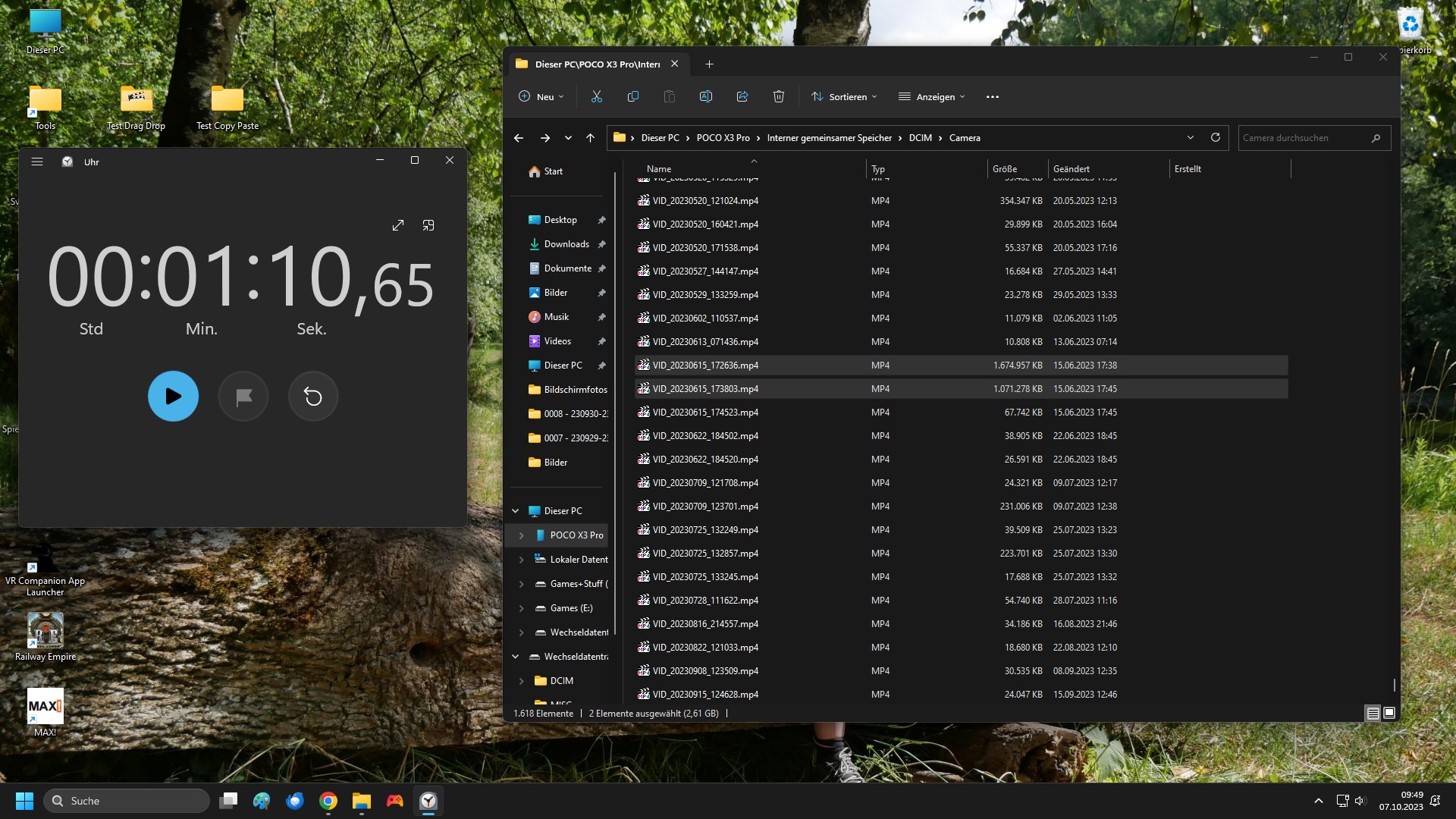Image resolution: width=1456 pixels, height=819 pixels.
Task: Click DCIM in the breadcrumb path
Action: [x=920, y=137]
